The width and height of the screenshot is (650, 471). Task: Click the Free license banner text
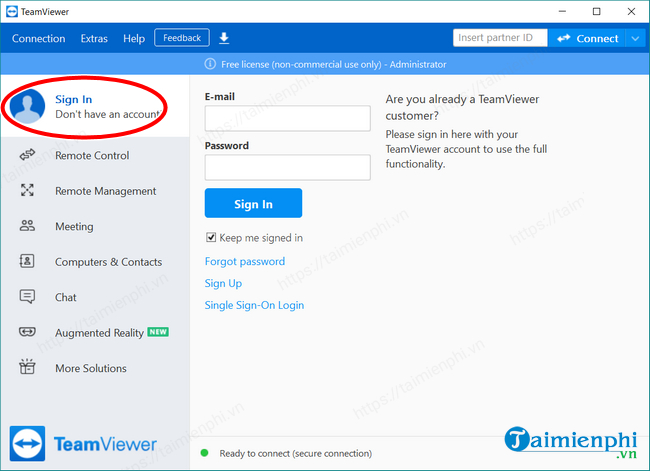(x=333, y=64)
